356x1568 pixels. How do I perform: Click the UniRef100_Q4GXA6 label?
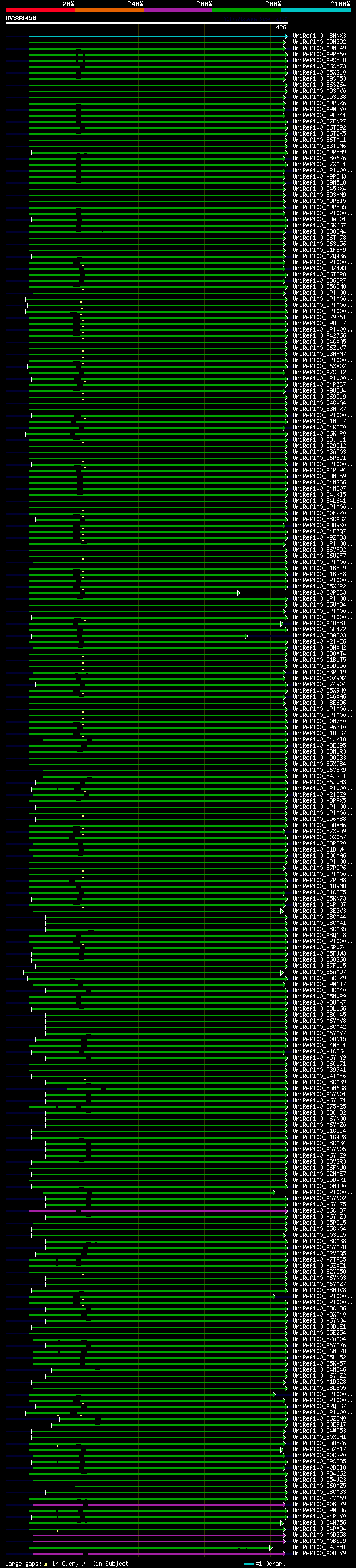click(319, 696)
